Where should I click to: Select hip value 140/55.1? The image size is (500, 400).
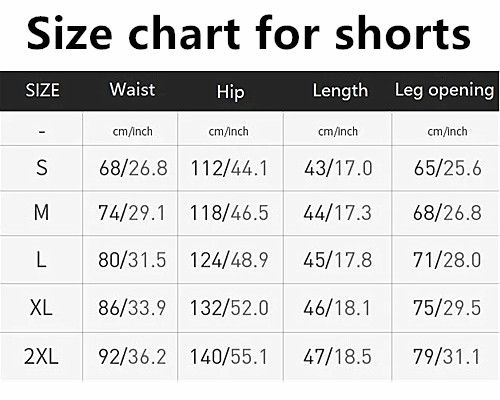point(229,356)
